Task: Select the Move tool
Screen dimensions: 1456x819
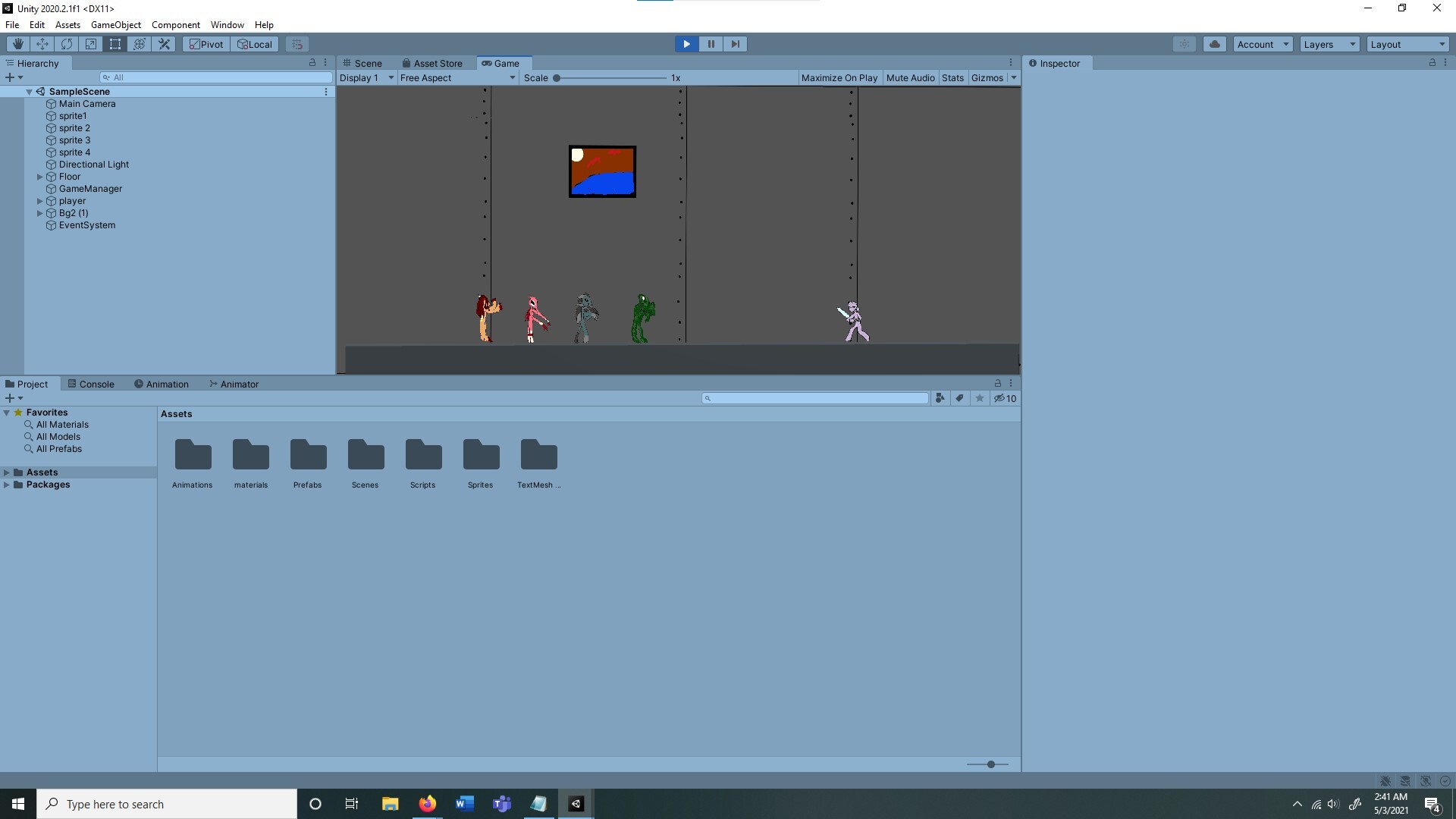Action: click(42, 44)
